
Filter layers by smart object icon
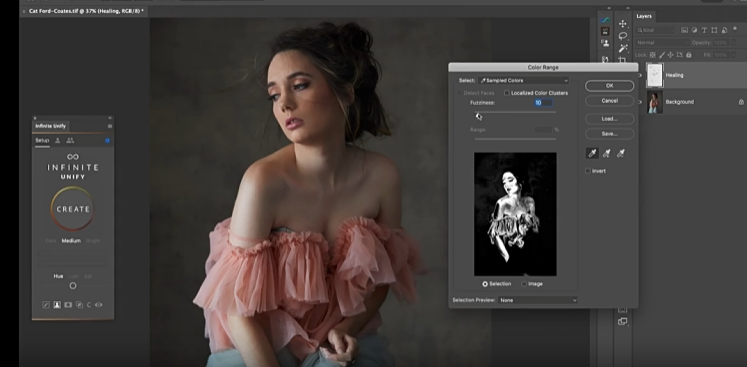pos(724,30)
